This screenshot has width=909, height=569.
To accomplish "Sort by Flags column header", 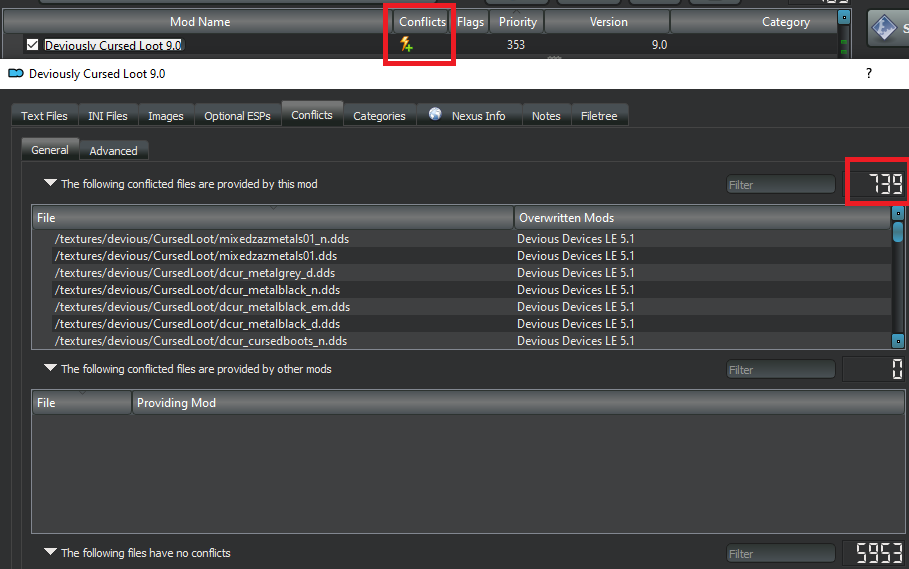I will click(470, 22).
